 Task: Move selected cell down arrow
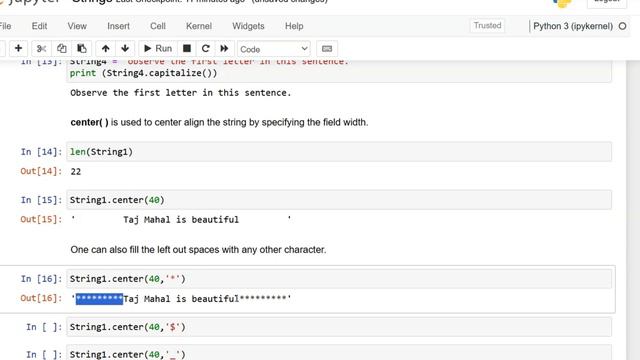pos(125,49)
